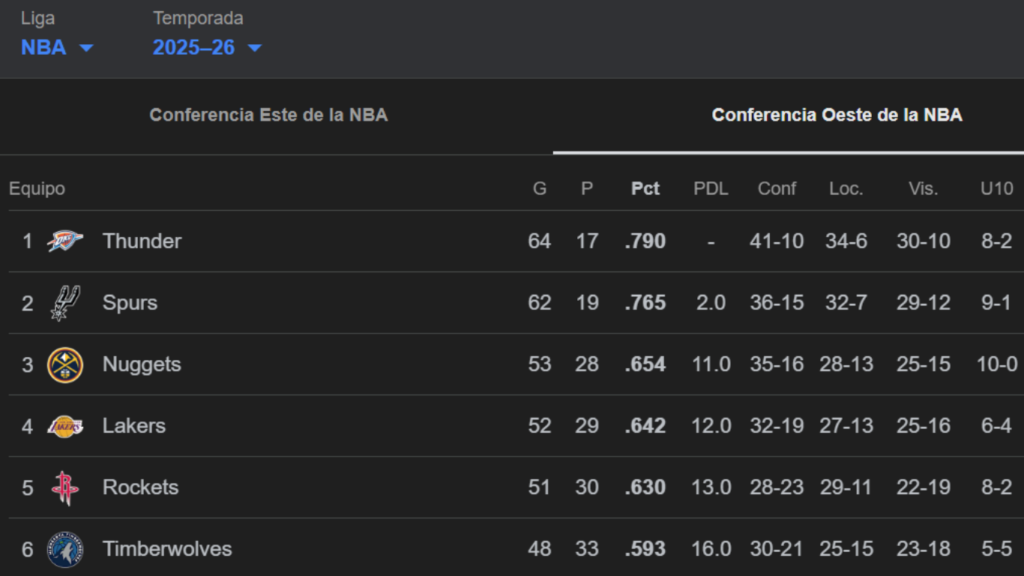Sort standings by the Pct column
This screenshot has height=576, width=1024.
(645, 188)
